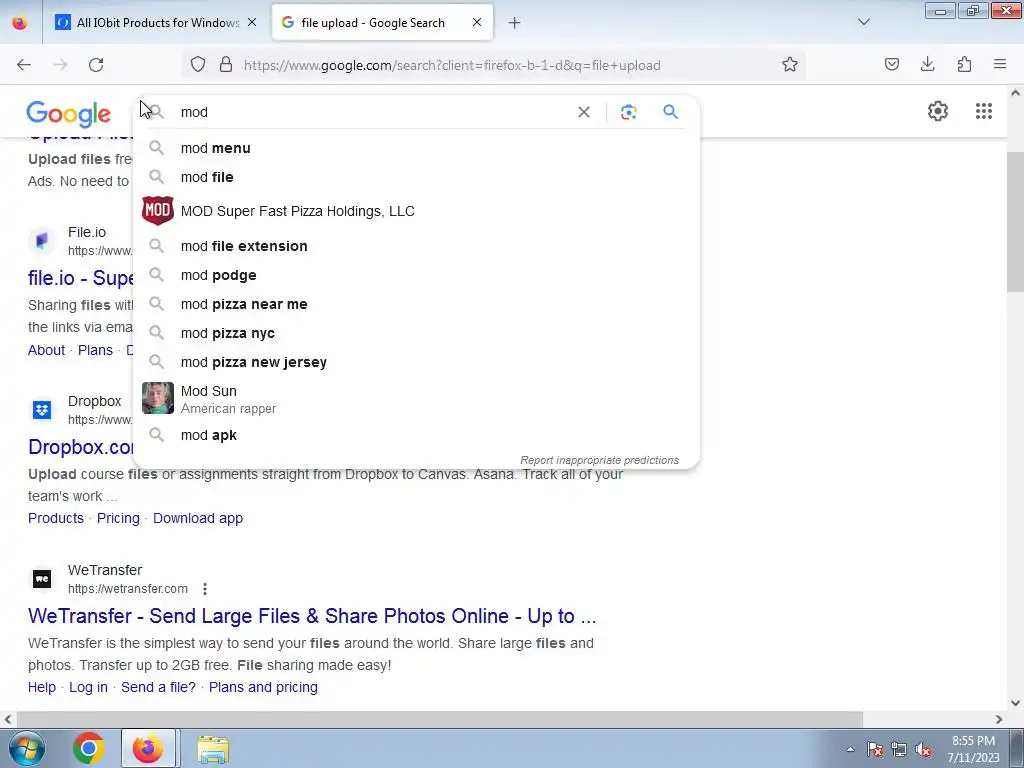Select 'mod pizza near me' suggestion
The width and height of the screenshot is (1024, 768).
pyautogui.click(x=416, y=304)
